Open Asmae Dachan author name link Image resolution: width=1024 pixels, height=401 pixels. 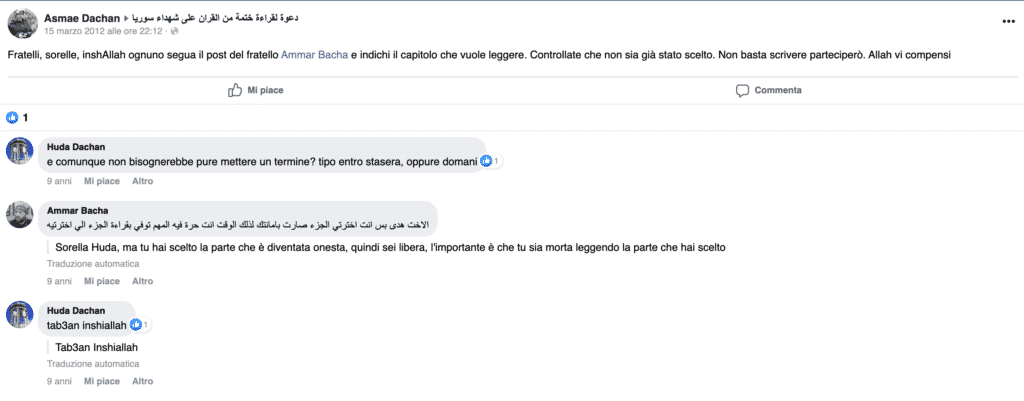coord(82,18)
